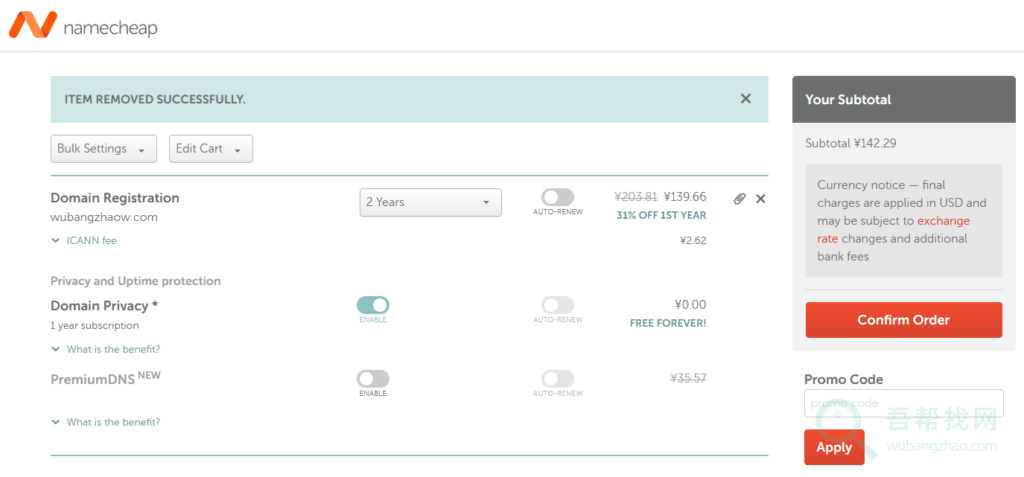
Task: Enable the PremiumDNS toggle
Action: [373, 379]
